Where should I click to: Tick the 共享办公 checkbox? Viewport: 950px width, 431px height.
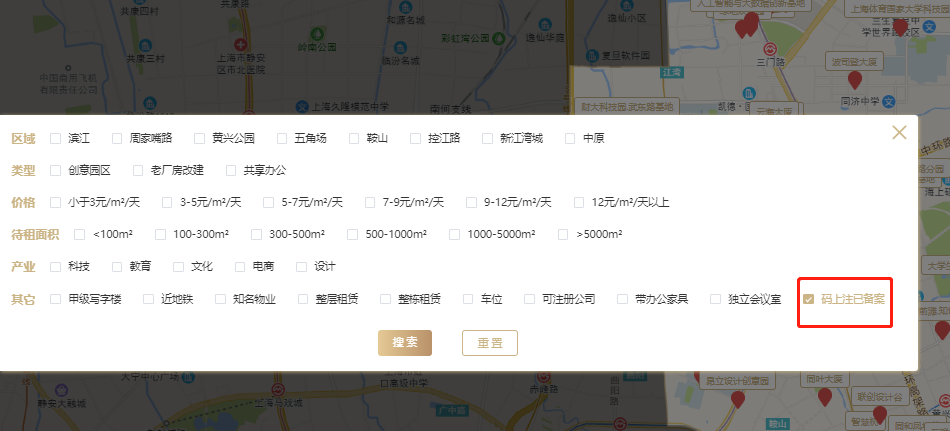[230, 170]
